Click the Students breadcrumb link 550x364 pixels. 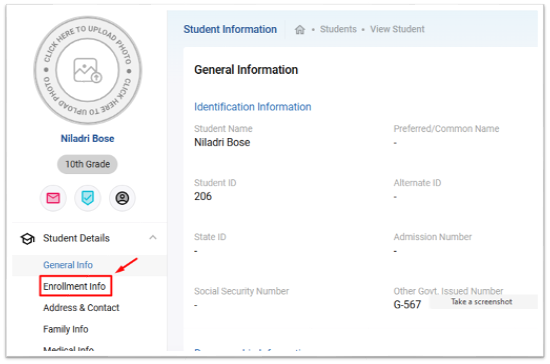click(338, 29)
